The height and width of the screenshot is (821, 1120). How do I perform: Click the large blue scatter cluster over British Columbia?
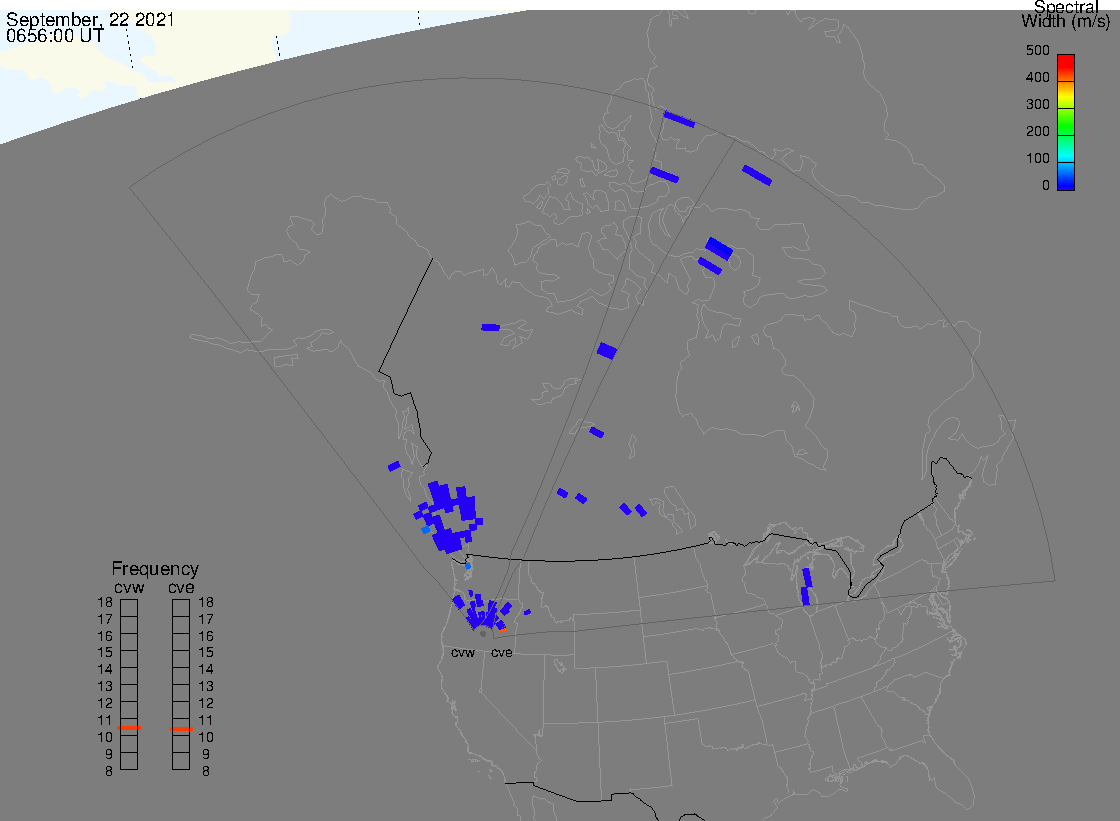click(x=449, y=518)
